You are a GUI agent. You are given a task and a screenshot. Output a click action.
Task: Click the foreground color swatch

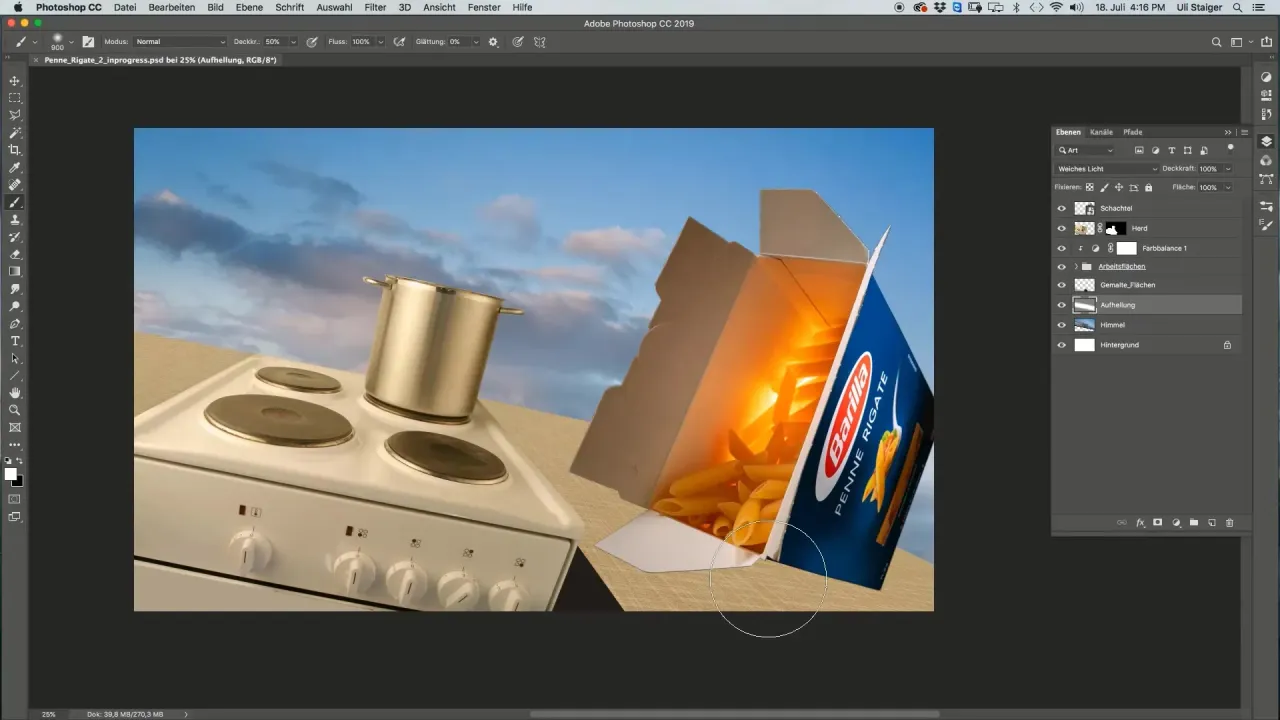coord(10,474)
